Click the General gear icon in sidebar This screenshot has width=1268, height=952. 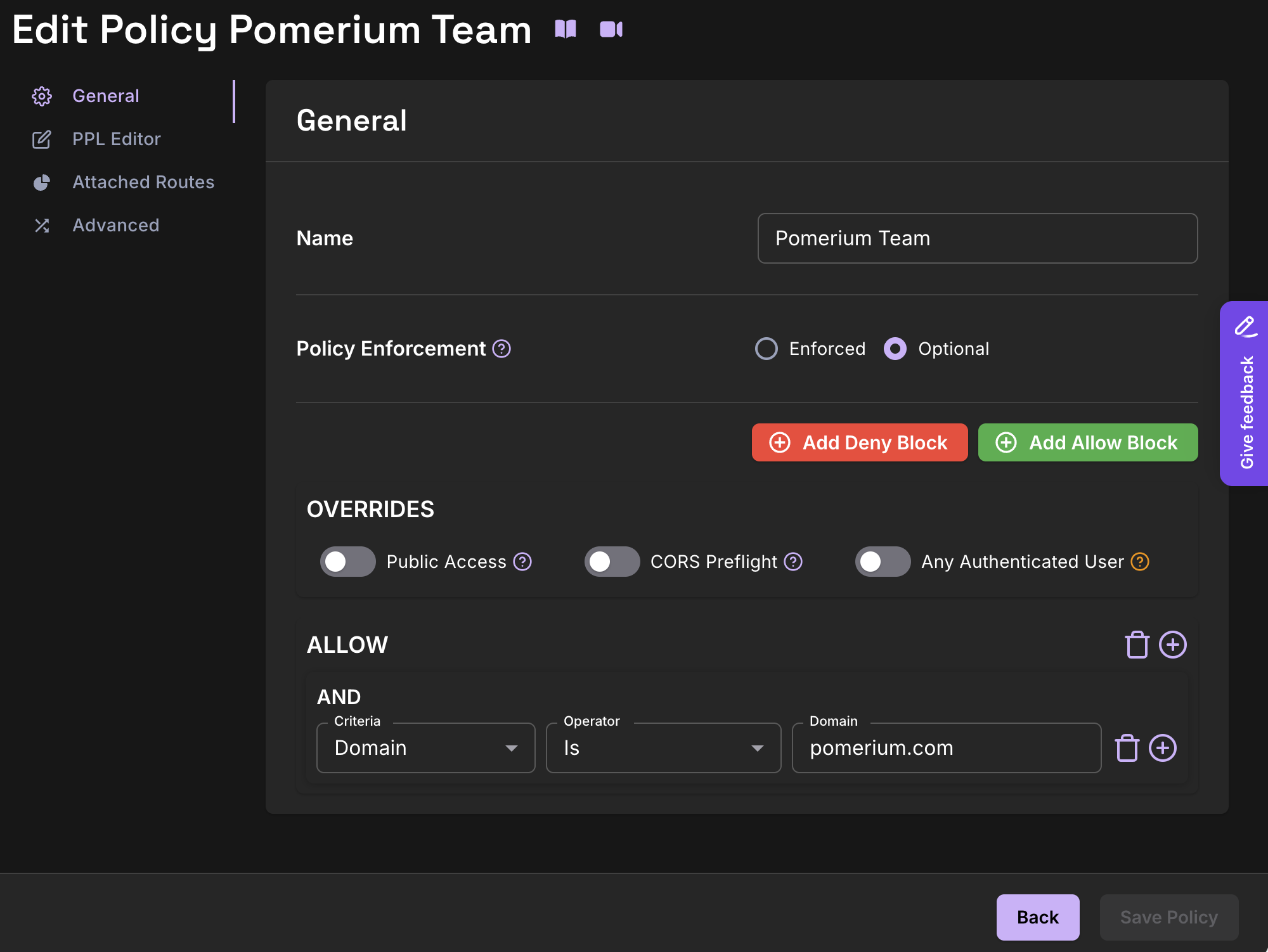click(42, 96)
